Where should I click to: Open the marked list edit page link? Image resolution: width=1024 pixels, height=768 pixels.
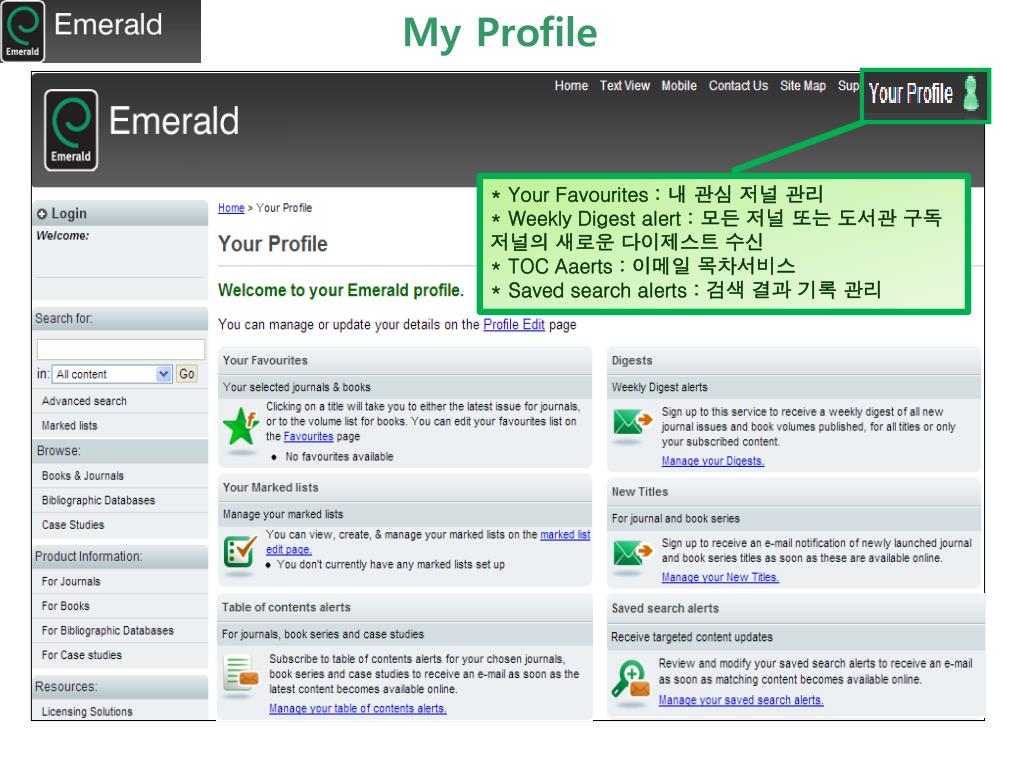(428, 542)
